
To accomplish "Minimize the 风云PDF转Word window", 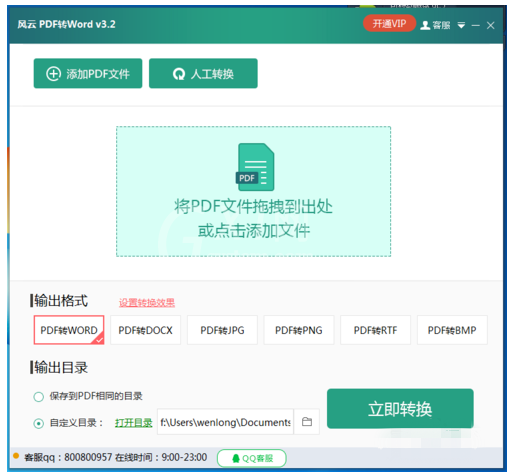I will tap(476, 25).
